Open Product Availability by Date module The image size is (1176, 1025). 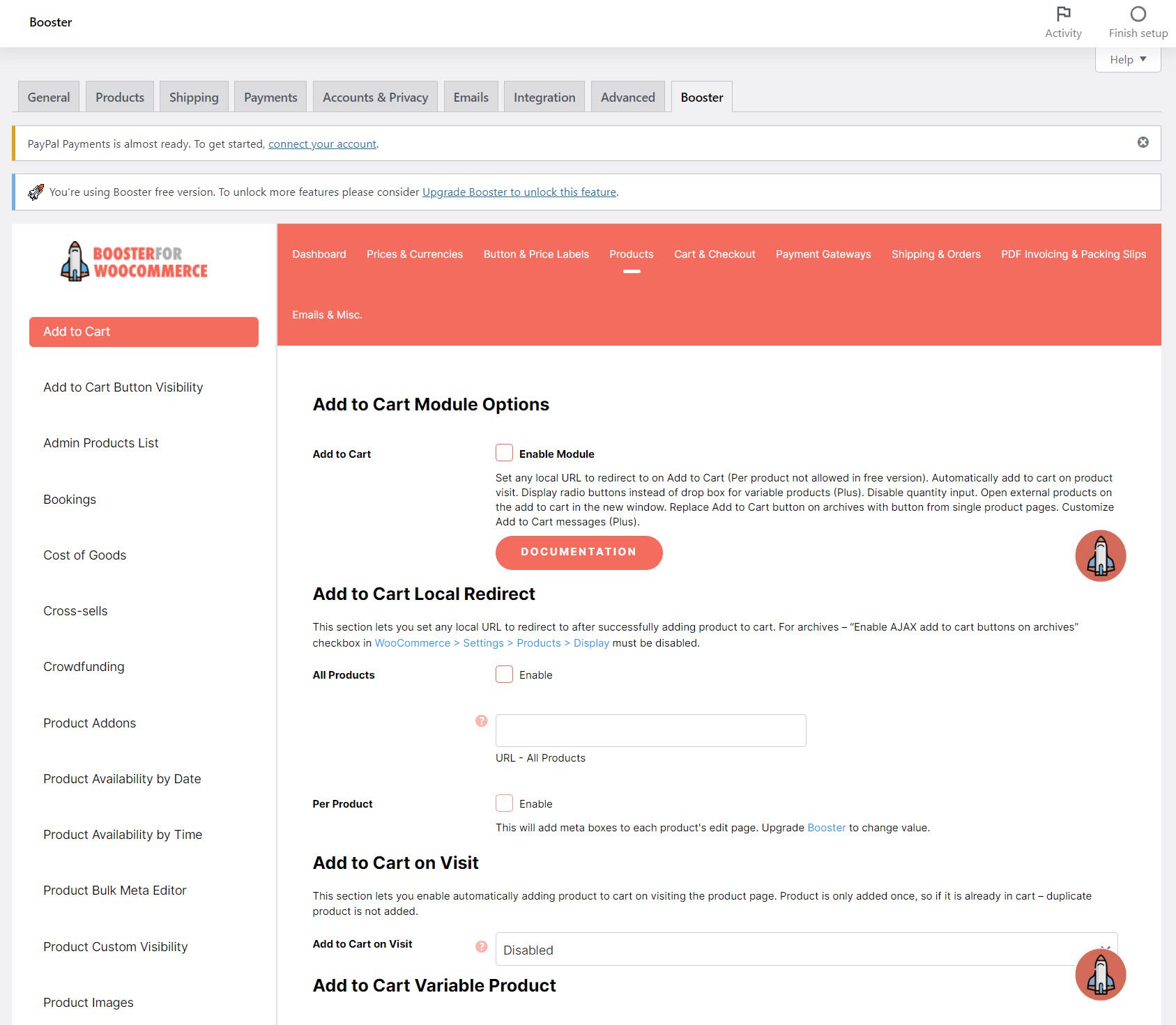122,779
